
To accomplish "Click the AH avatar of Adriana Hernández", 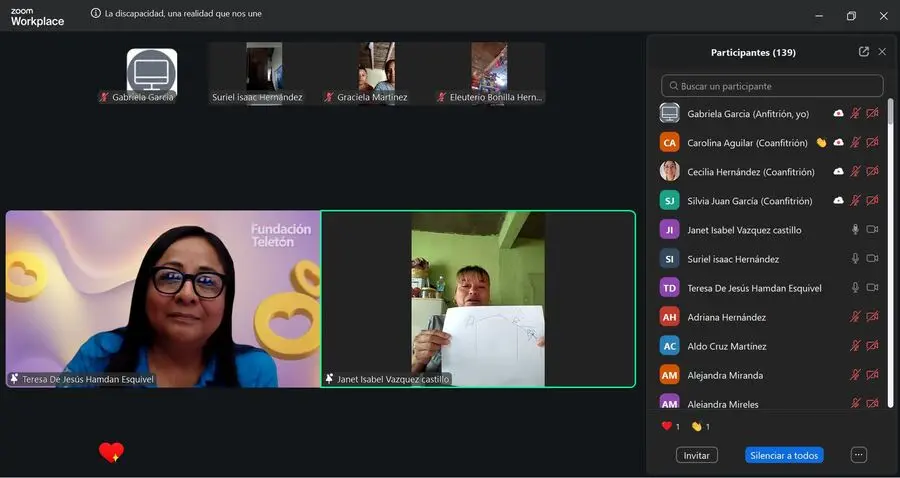I will pyautogui.click(x=669, y=317).
